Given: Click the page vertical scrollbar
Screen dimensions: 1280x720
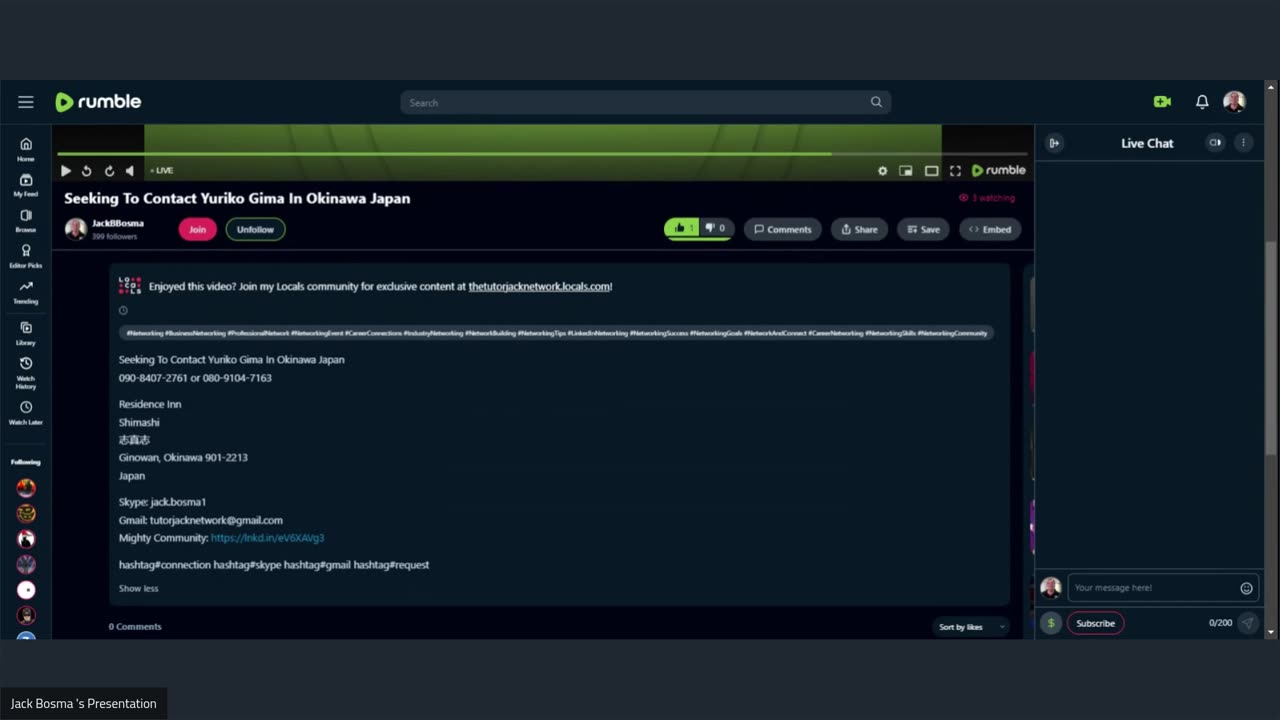Looking at the screenshot, I should 1271,349.
